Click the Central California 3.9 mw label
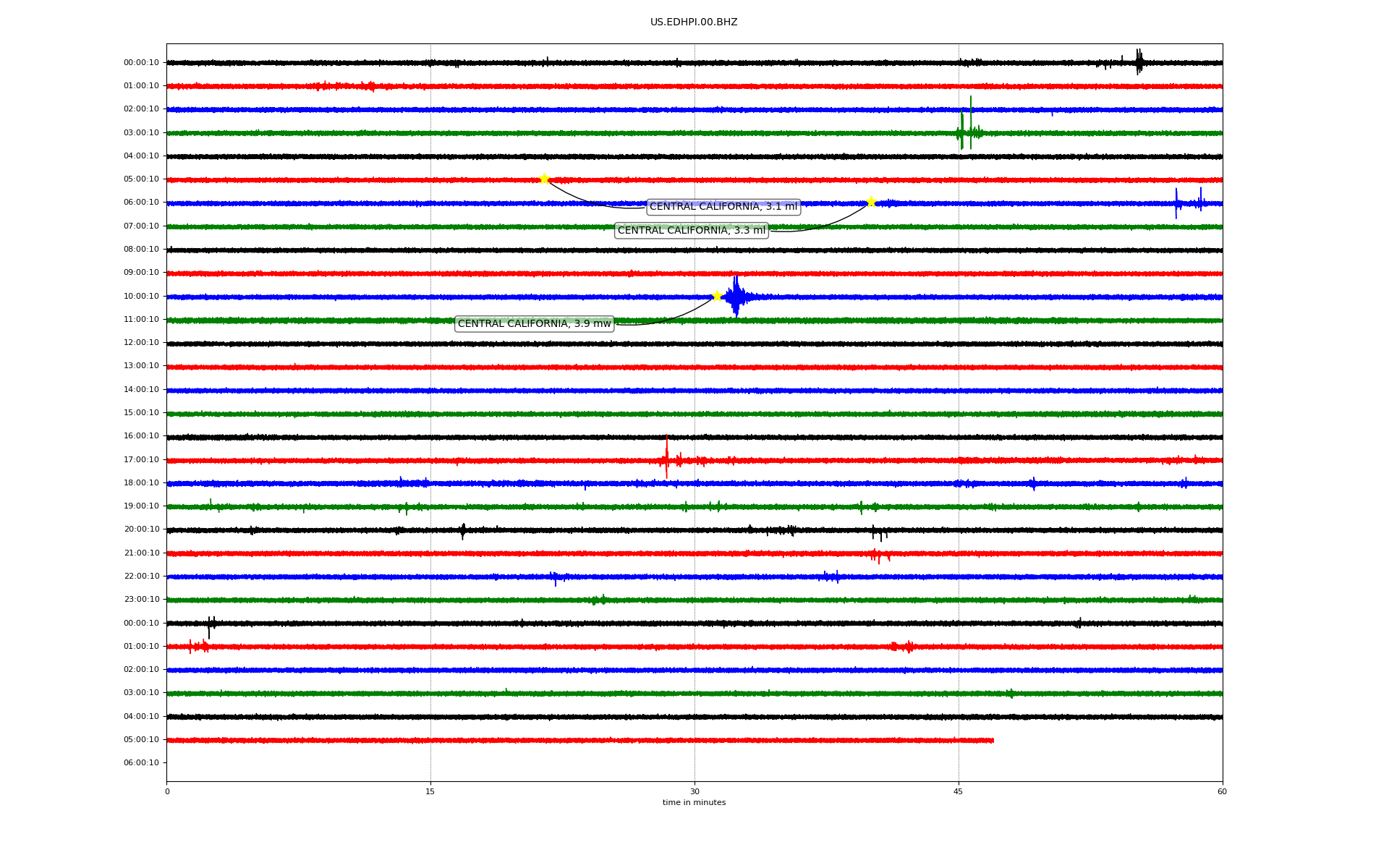The height and width of the screenshot is (868, 1389). [x=534, y=324]
